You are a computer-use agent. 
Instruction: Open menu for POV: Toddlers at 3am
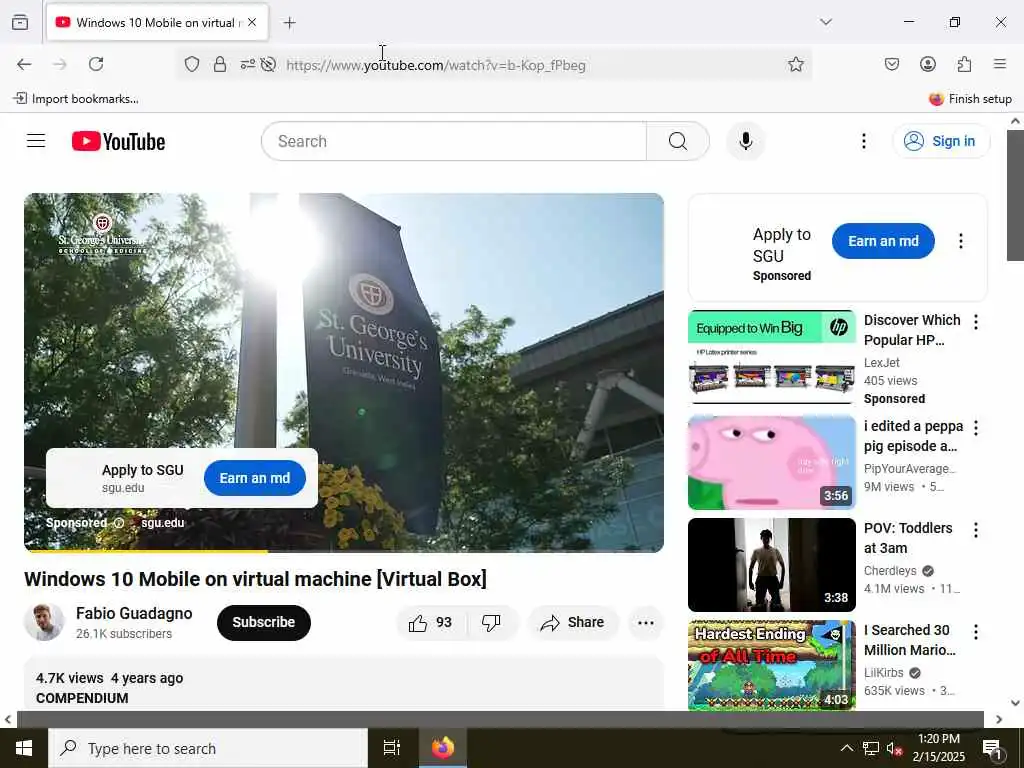[x=976, y=530]
